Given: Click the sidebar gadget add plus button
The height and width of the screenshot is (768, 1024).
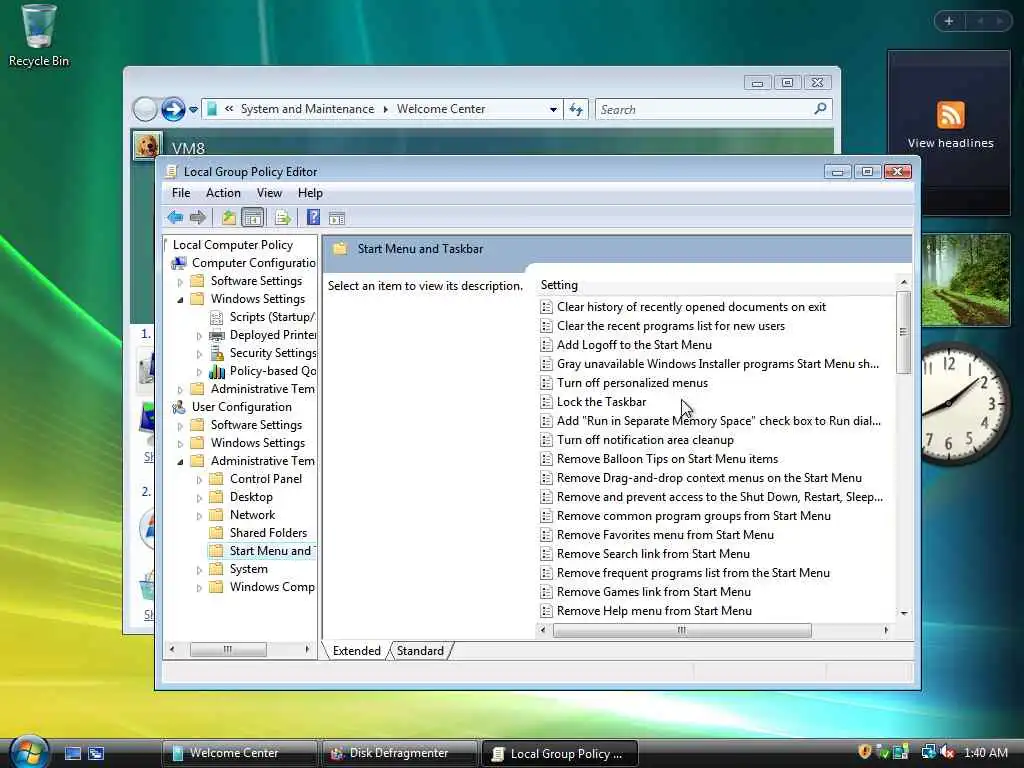Looking at the screenshot, I should point(949,21).
